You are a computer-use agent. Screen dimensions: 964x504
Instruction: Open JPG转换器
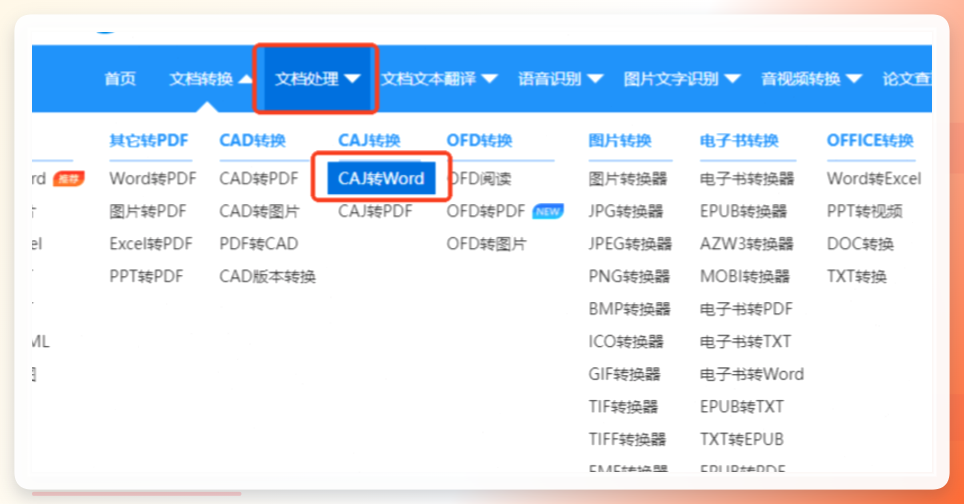coord(626,211)
